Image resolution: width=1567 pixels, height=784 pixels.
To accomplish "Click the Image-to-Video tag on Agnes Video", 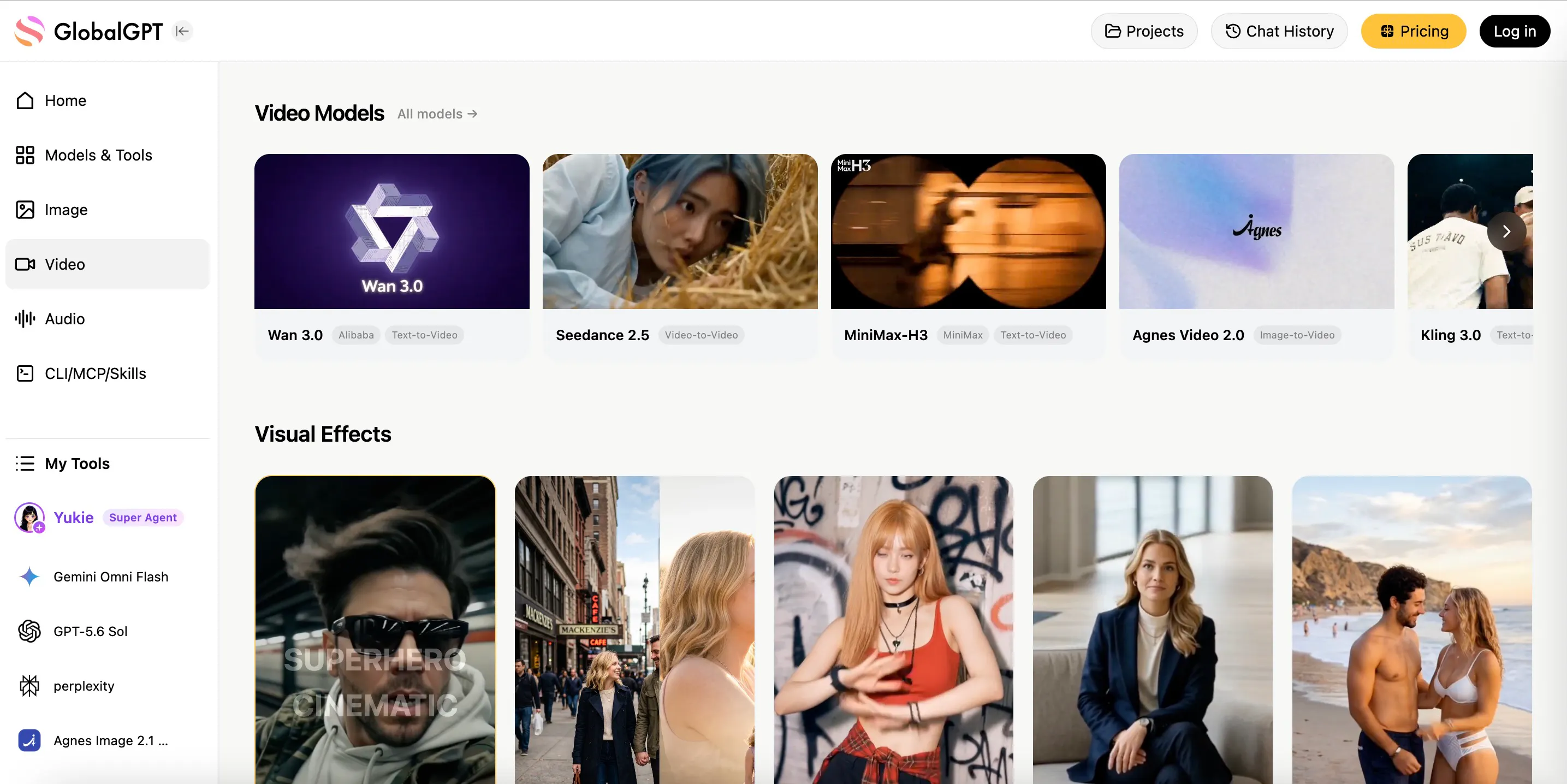I will point(1297,335).
